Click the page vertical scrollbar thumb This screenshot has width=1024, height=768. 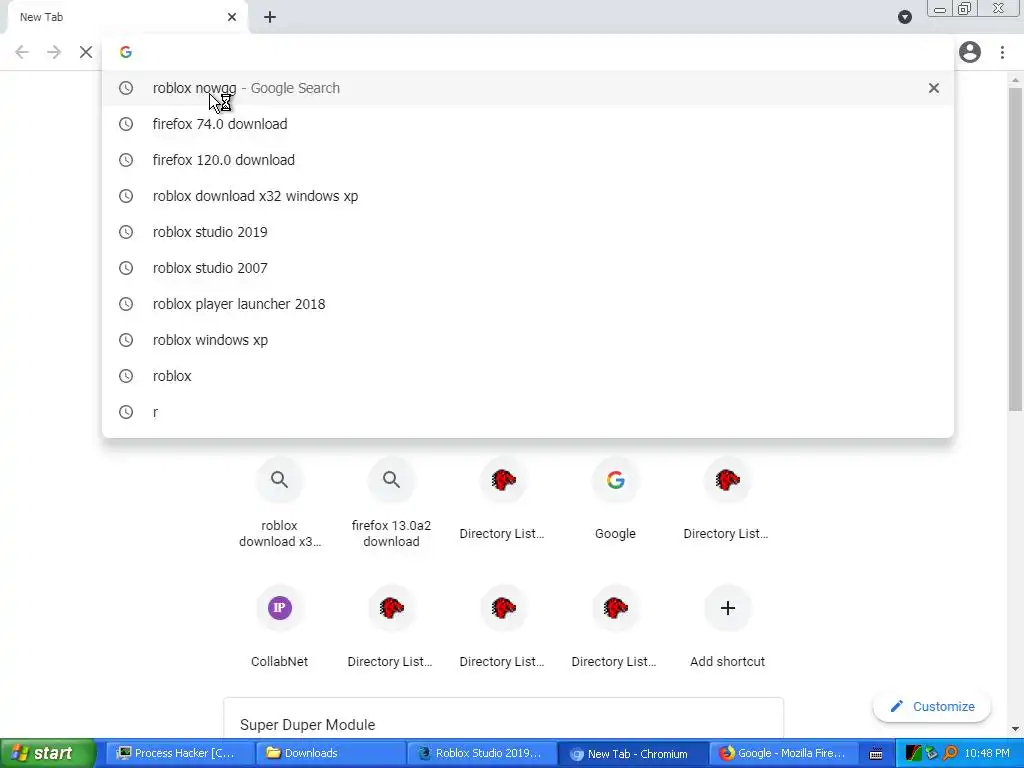click(x=1014, y=248)
